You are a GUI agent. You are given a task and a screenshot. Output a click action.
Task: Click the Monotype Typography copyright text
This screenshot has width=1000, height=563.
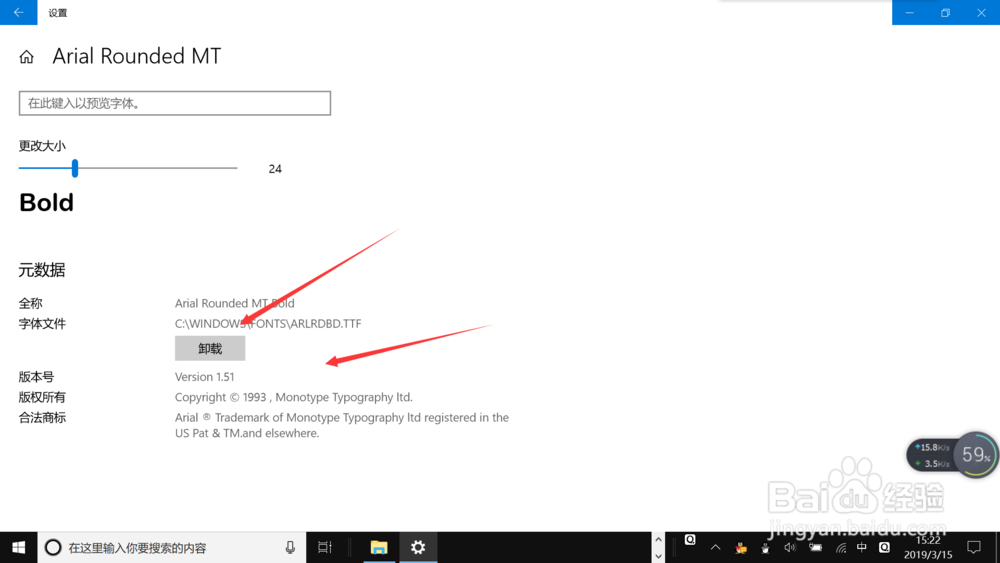(293, 397)
